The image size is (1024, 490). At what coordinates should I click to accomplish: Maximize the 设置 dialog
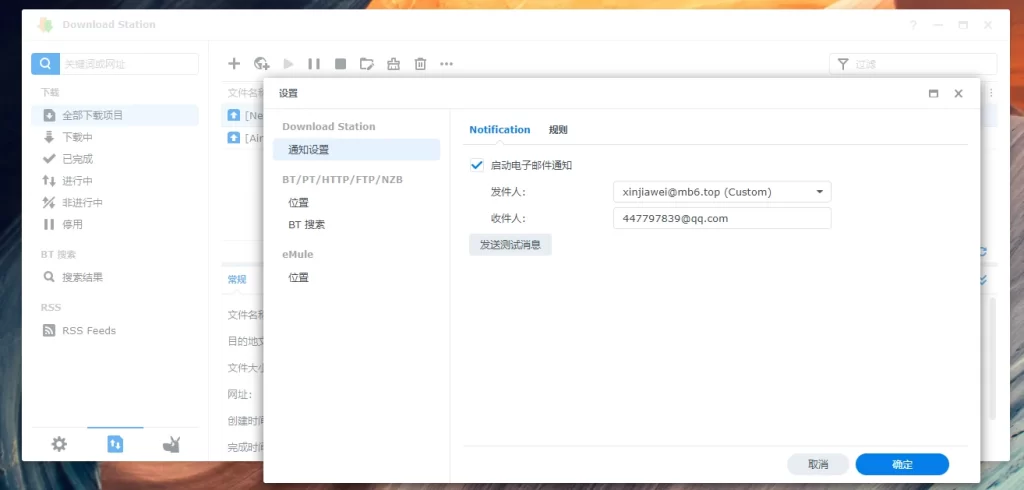pos(934,93)
